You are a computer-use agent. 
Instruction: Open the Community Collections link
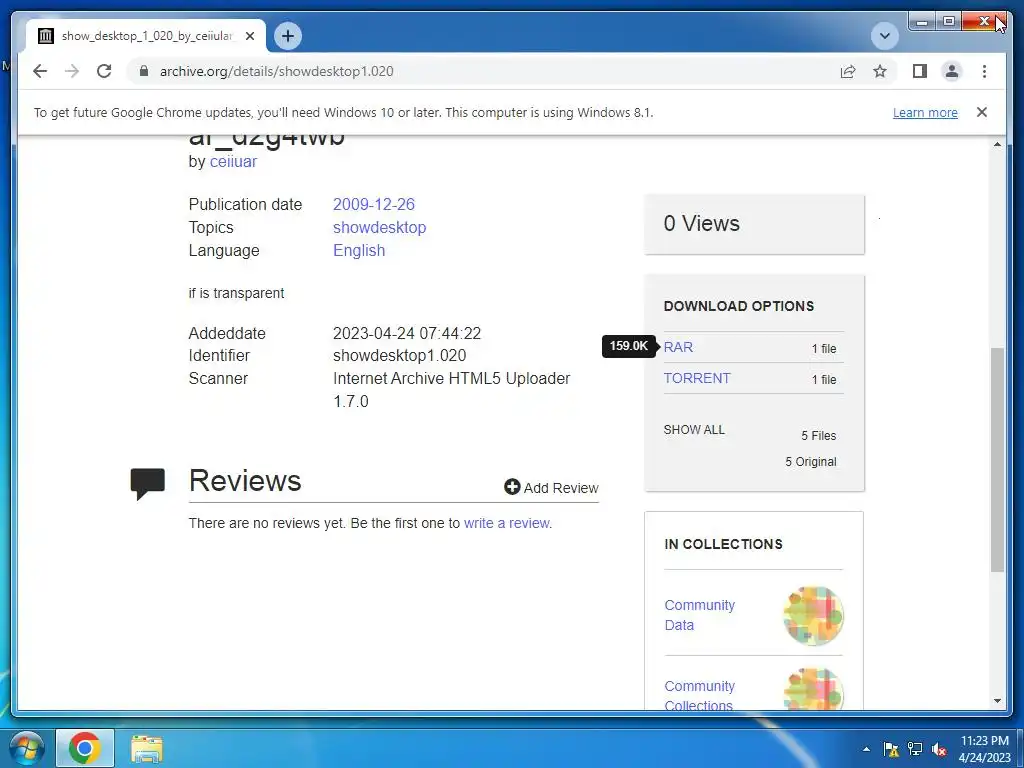pyautogui.click(x=699, y=696)
